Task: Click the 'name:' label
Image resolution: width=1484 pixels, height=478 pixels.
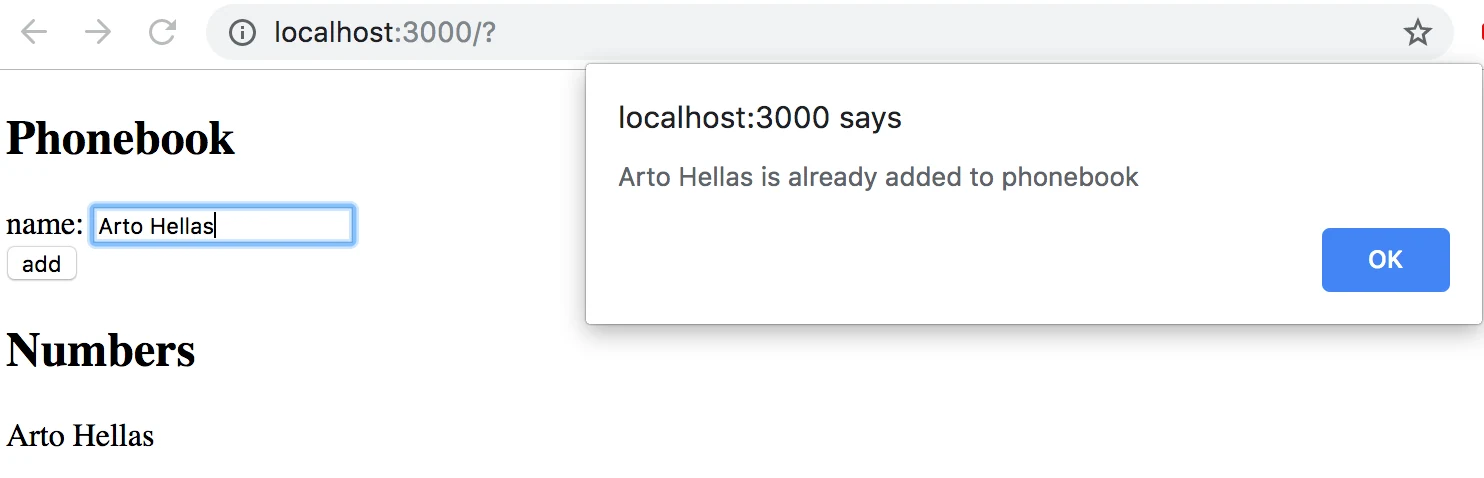Action: tap(44, 225)
